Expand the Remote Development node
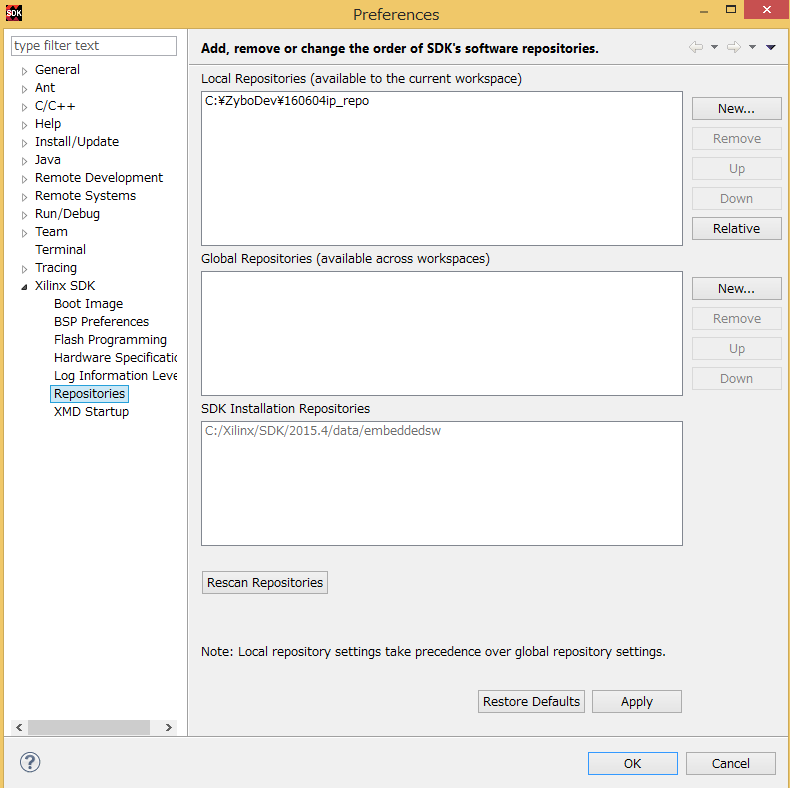Viewport: 790px width, 788px height. point(24,179)
